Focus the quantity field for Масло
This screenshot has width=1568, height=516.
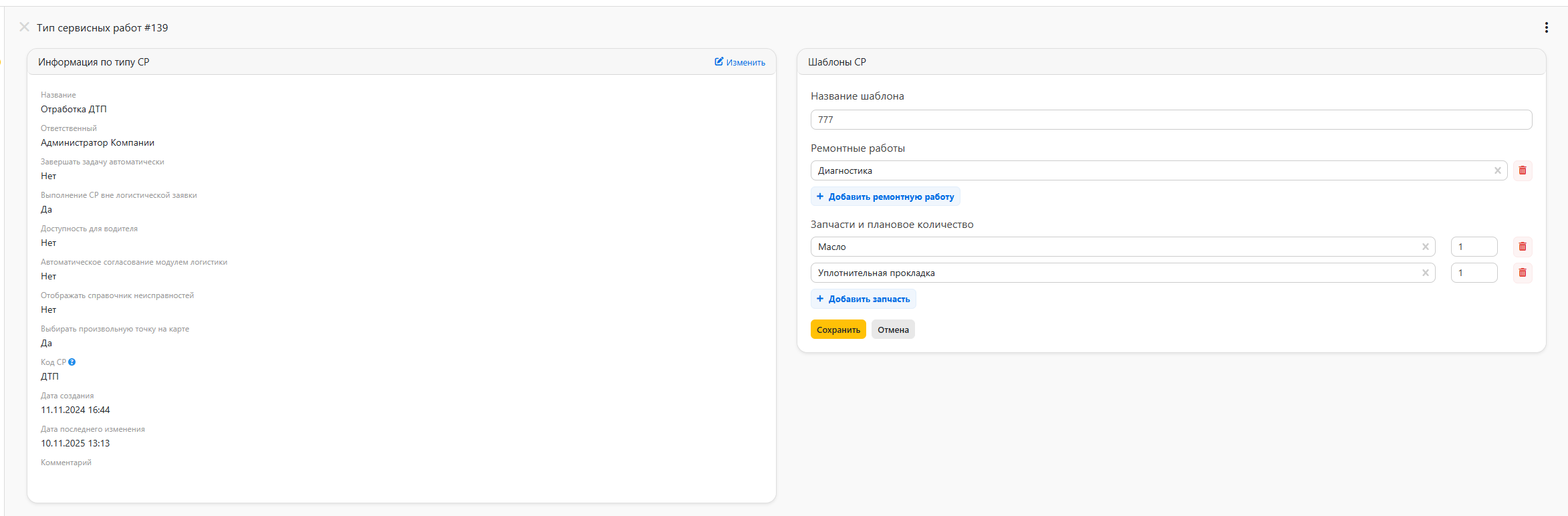click(x=1474, y=247)
